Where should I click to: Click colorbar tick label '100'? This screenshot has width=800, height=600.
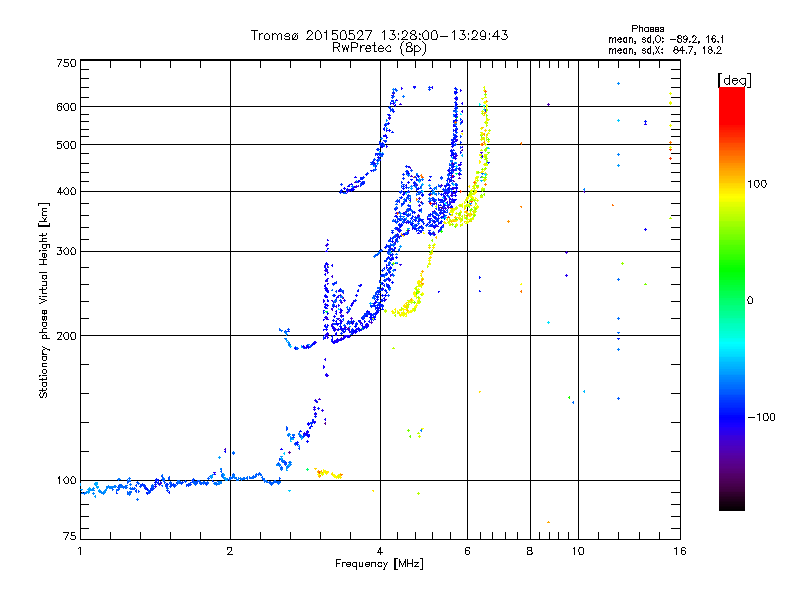pyautogui.click(x=757, y=184)
